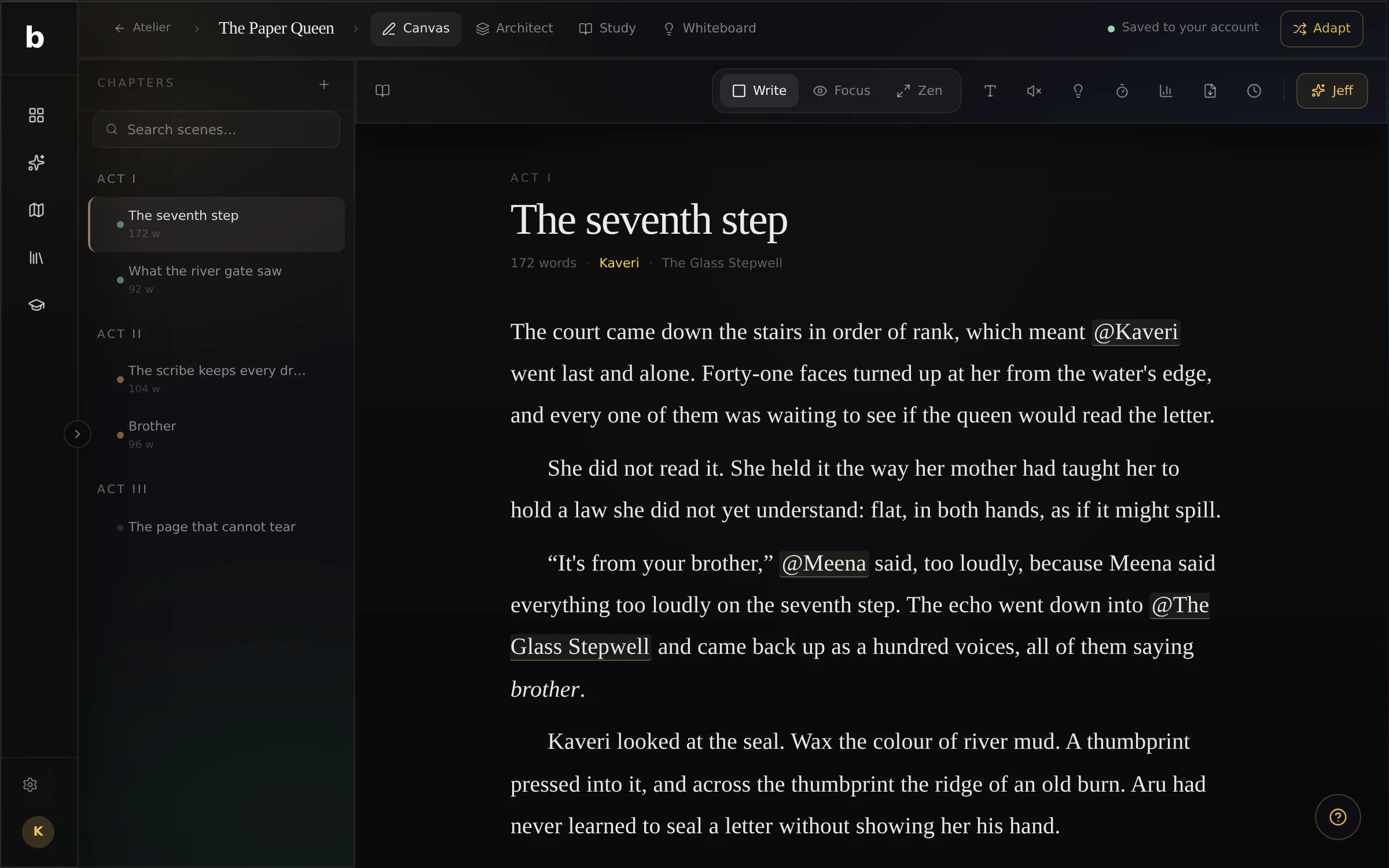Open the bar chart statistics icon
This screenshot has width=1389, height=868.
click(x=1166, y=91)
